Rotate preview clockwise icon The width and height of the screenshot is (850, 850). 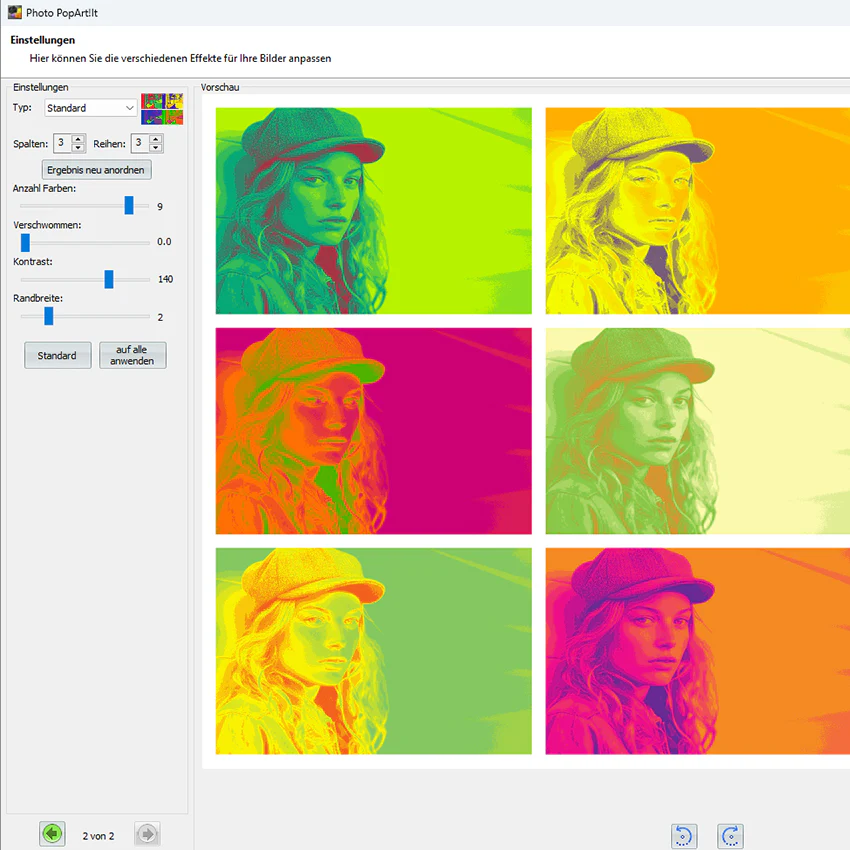point(730,836)
